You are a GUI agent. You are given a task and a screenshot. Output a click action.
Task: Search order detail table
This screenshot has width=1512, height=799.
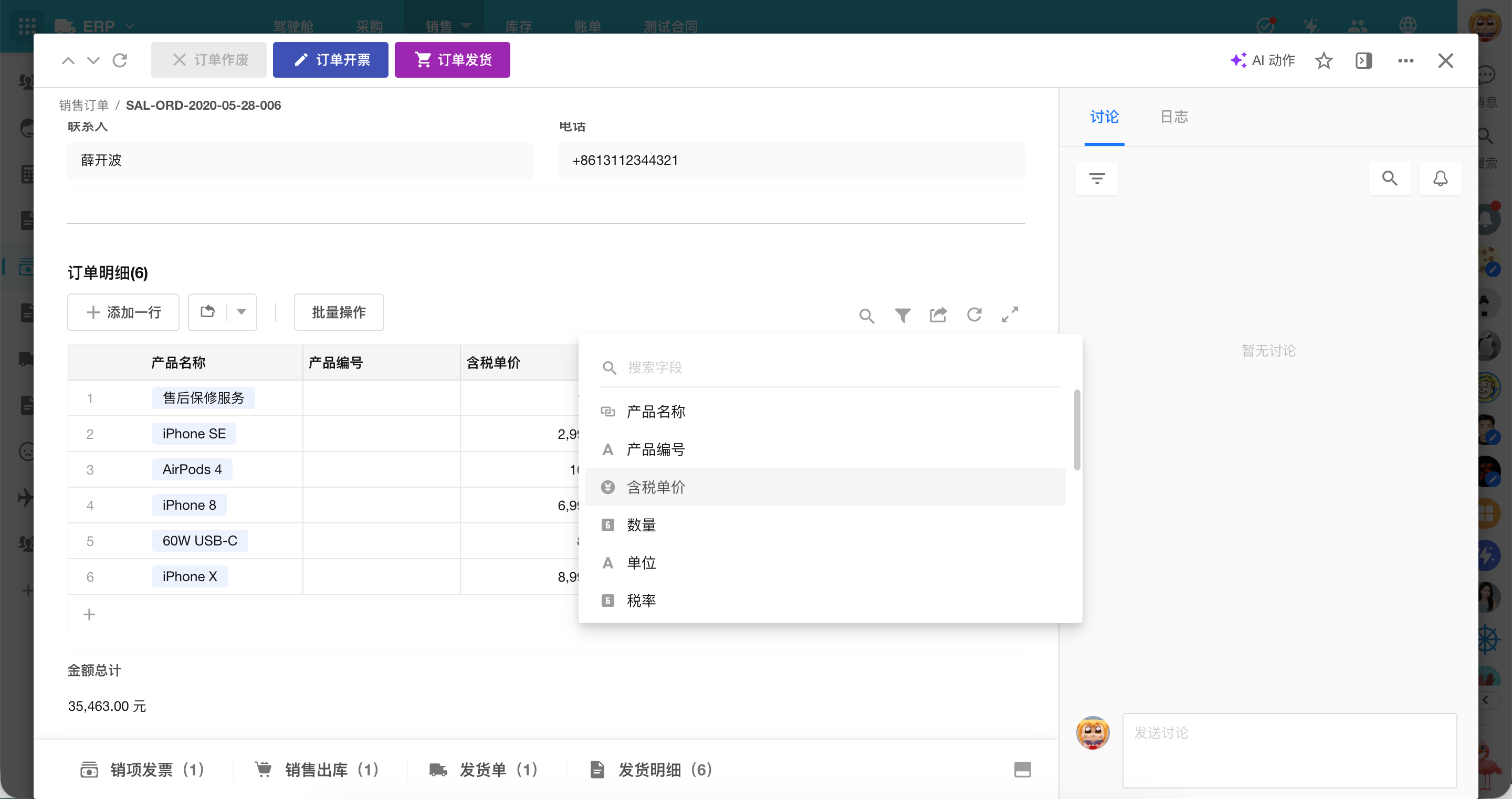coord(866,316)
